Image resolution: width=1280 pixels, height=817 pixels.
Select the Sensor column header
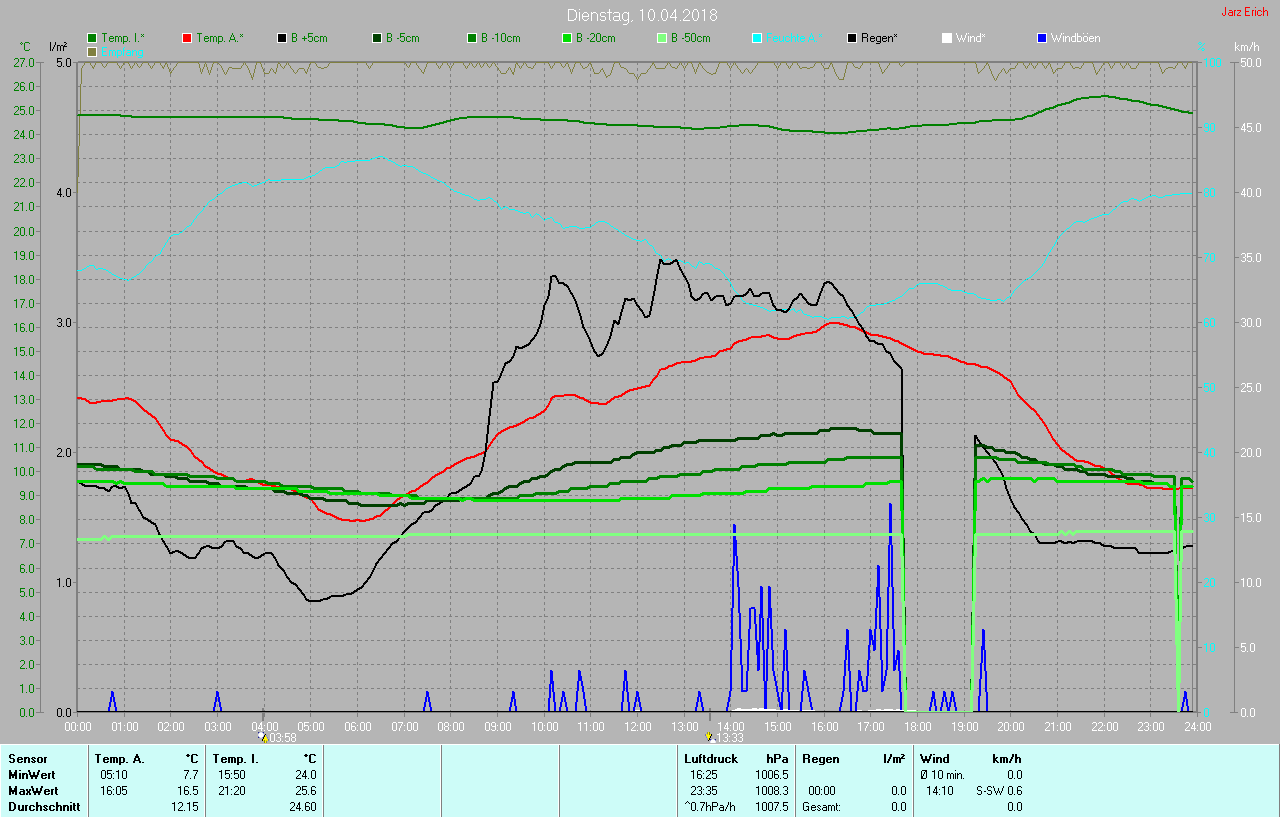click(27, 759)
